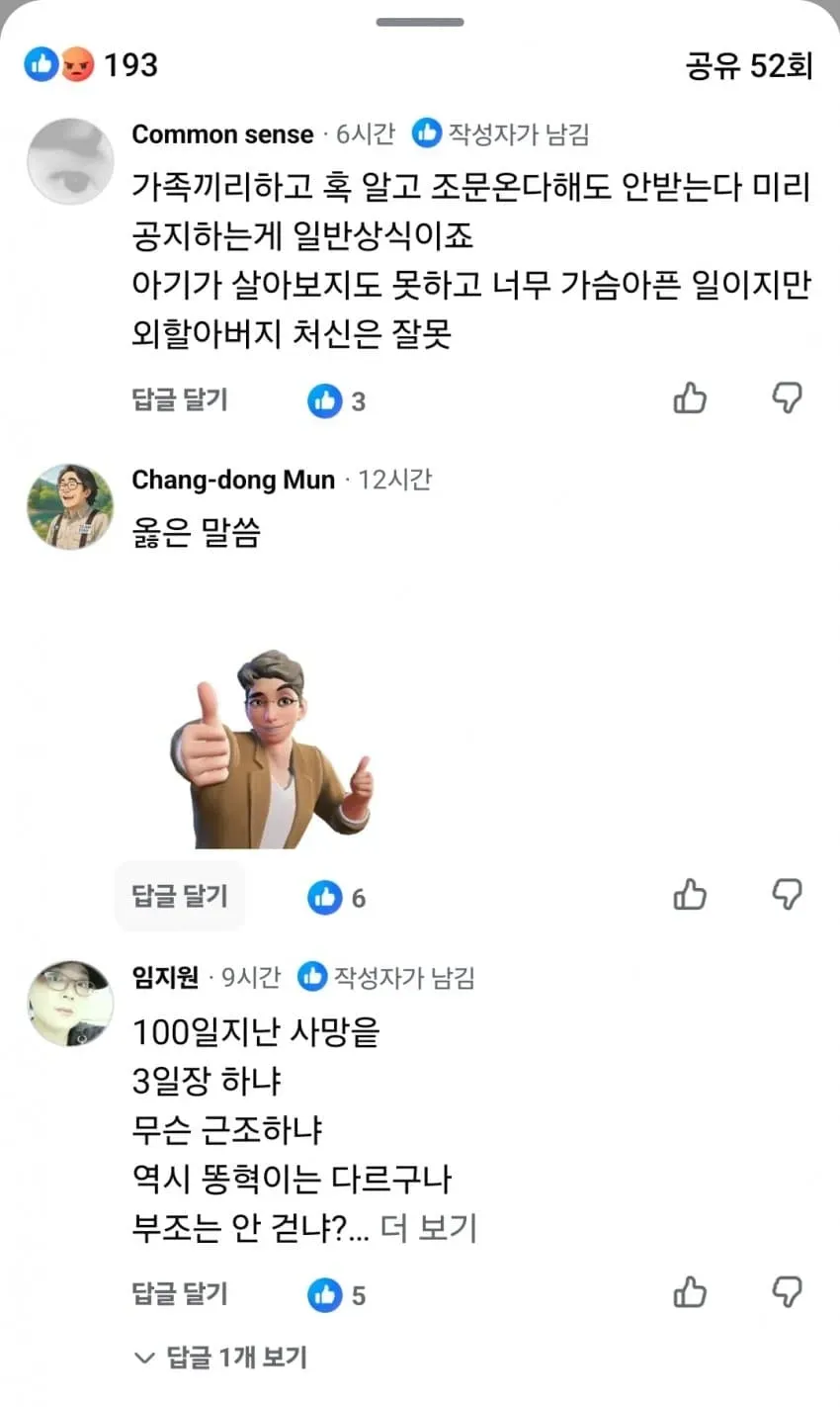This screenshot has width=840, height=1407.
Task: Tap thumbs-up on Chang-dong Mun's comment
Action: (x=690, y=895)
